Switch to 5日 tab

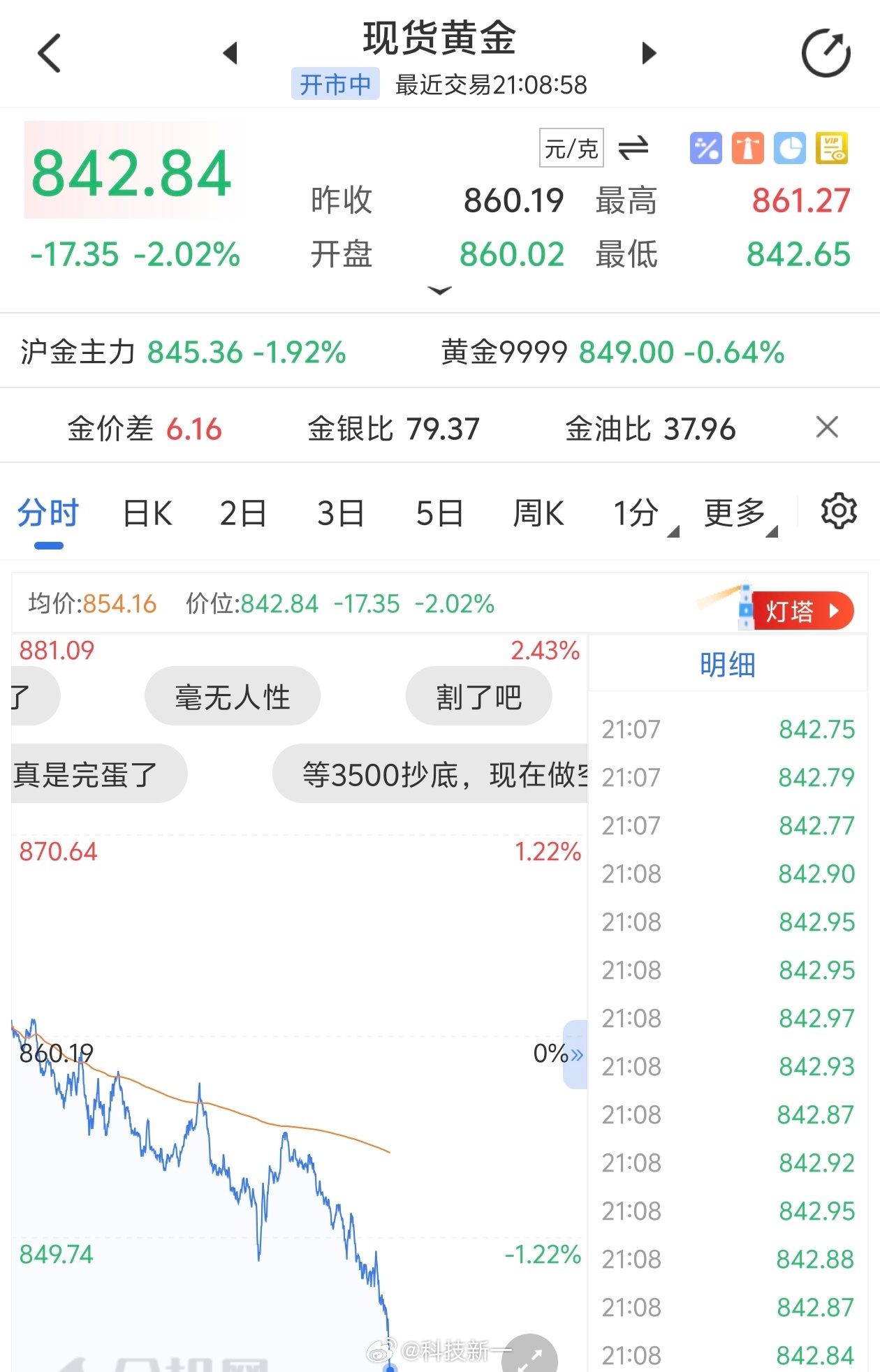(439, 514)
